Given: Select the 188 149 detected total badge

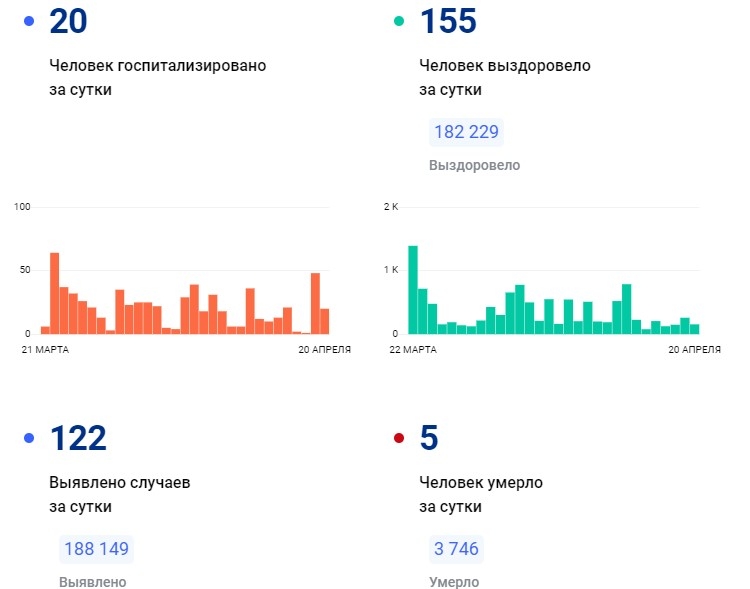Looking at the screenshot, I should [96, 549].
